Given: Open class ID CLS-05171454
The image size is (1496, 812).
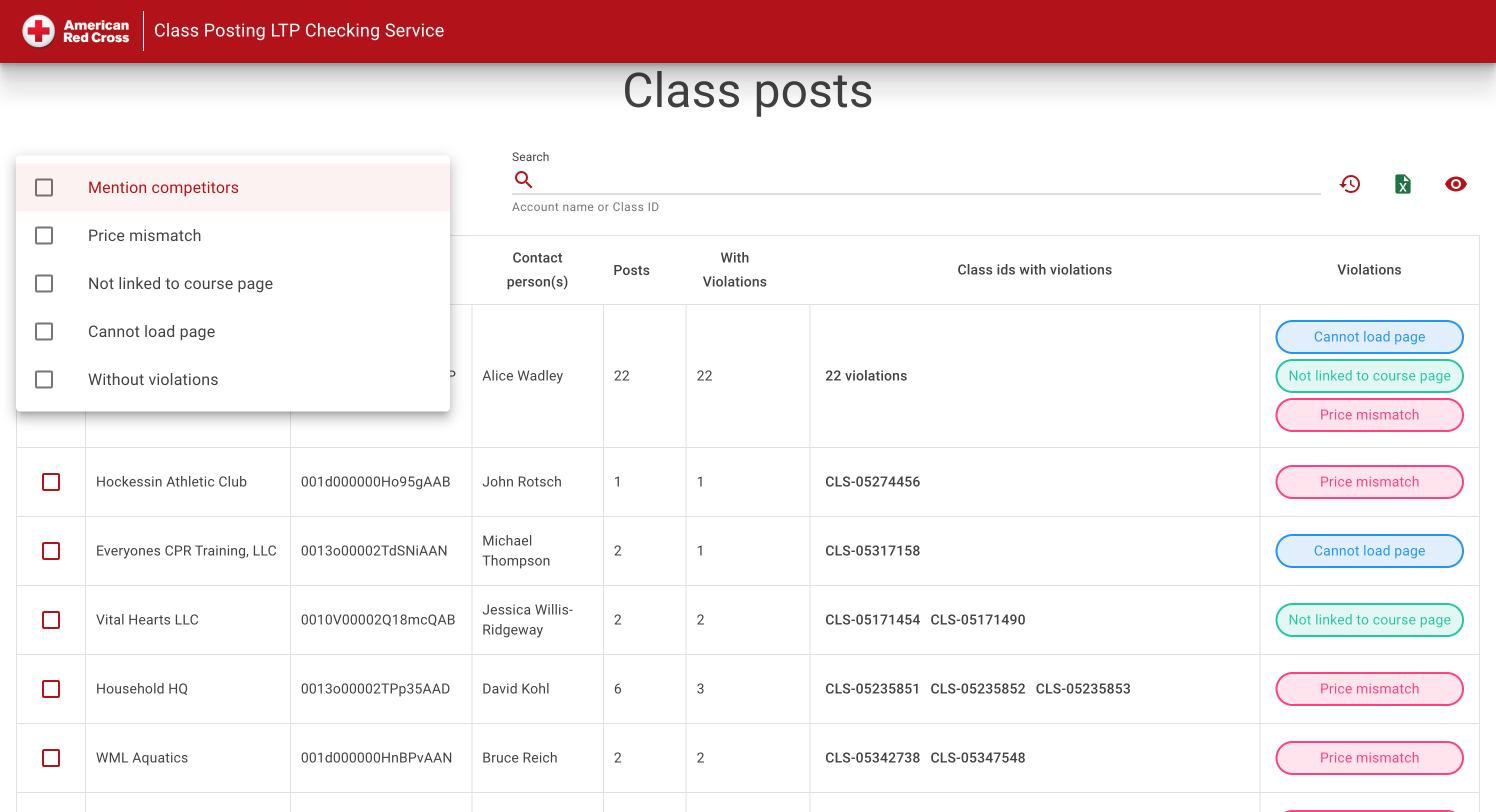Looking at the screenshot, I should (872, 620).
